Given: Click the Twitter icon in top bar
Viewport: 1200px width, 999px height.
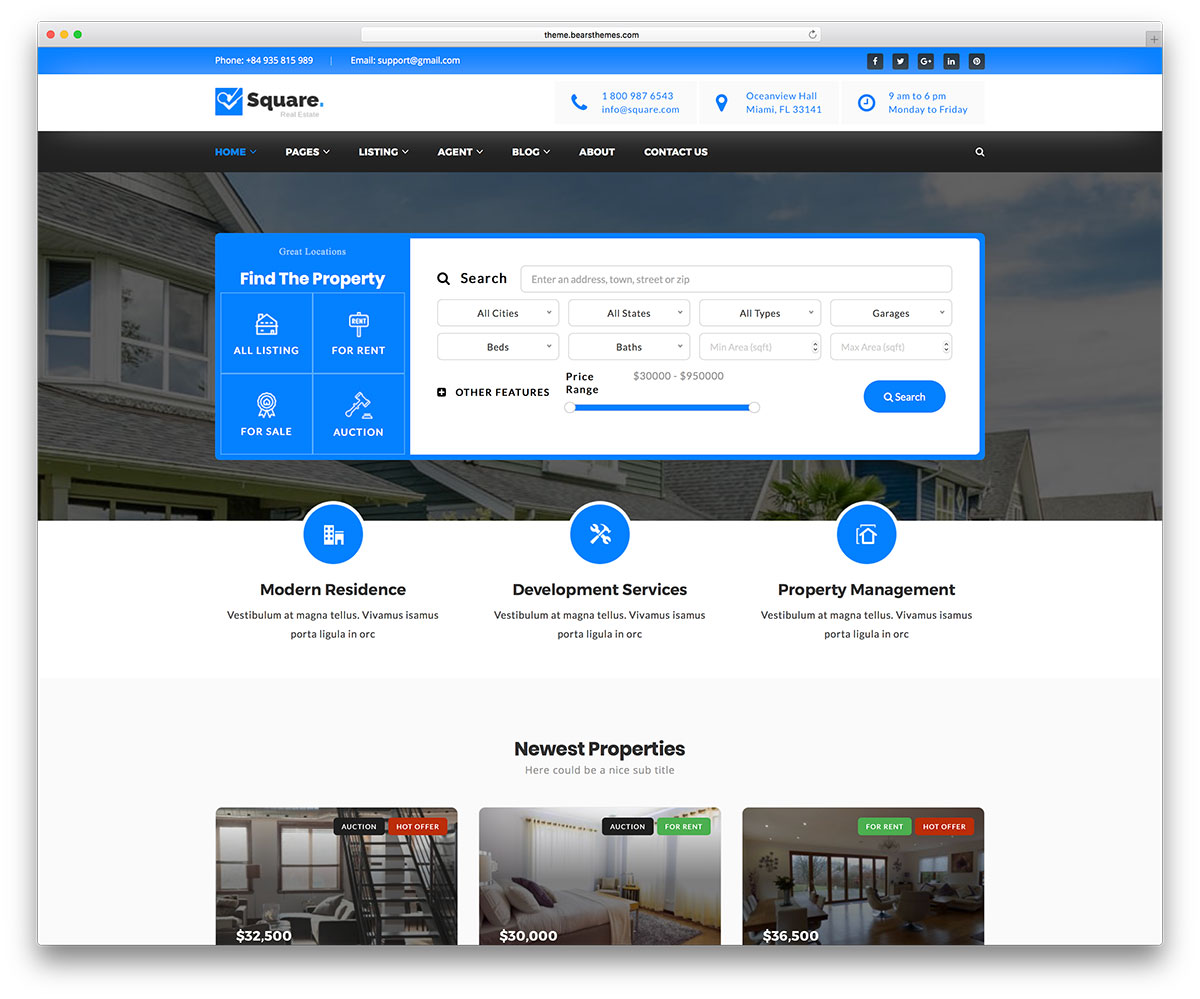Looking at the screenshot, I should click(900, 61).
